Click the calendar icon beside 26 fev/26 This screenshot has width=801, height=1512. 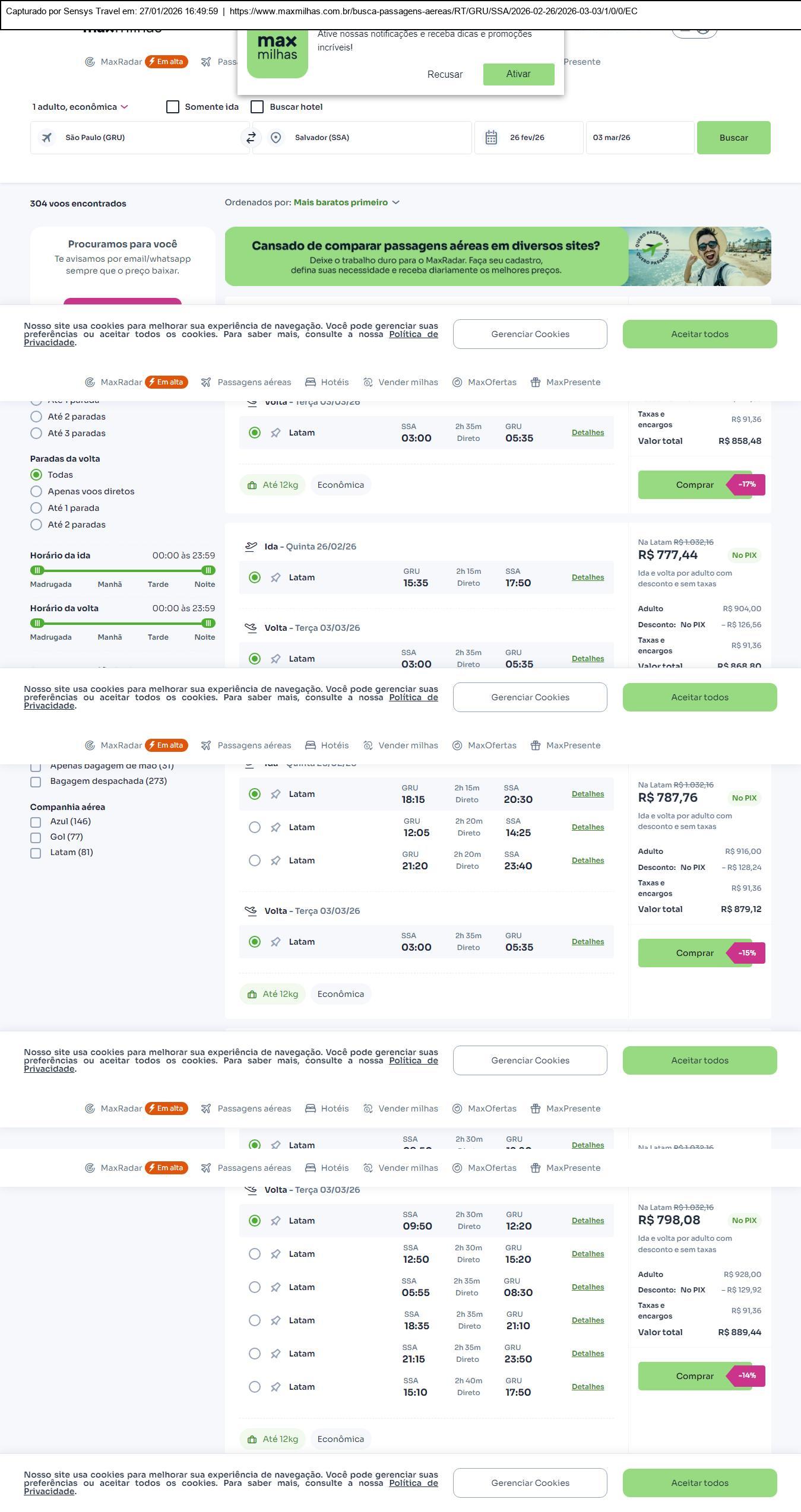(x=491, y=138)
